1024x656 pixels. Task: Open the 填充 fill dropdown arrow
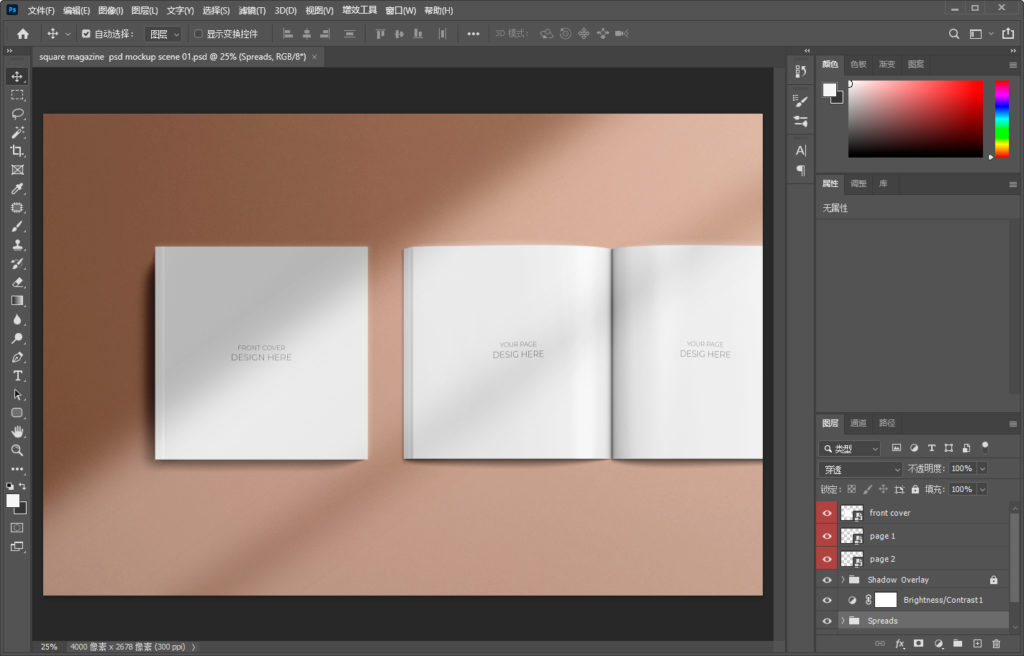pos(982,489)
